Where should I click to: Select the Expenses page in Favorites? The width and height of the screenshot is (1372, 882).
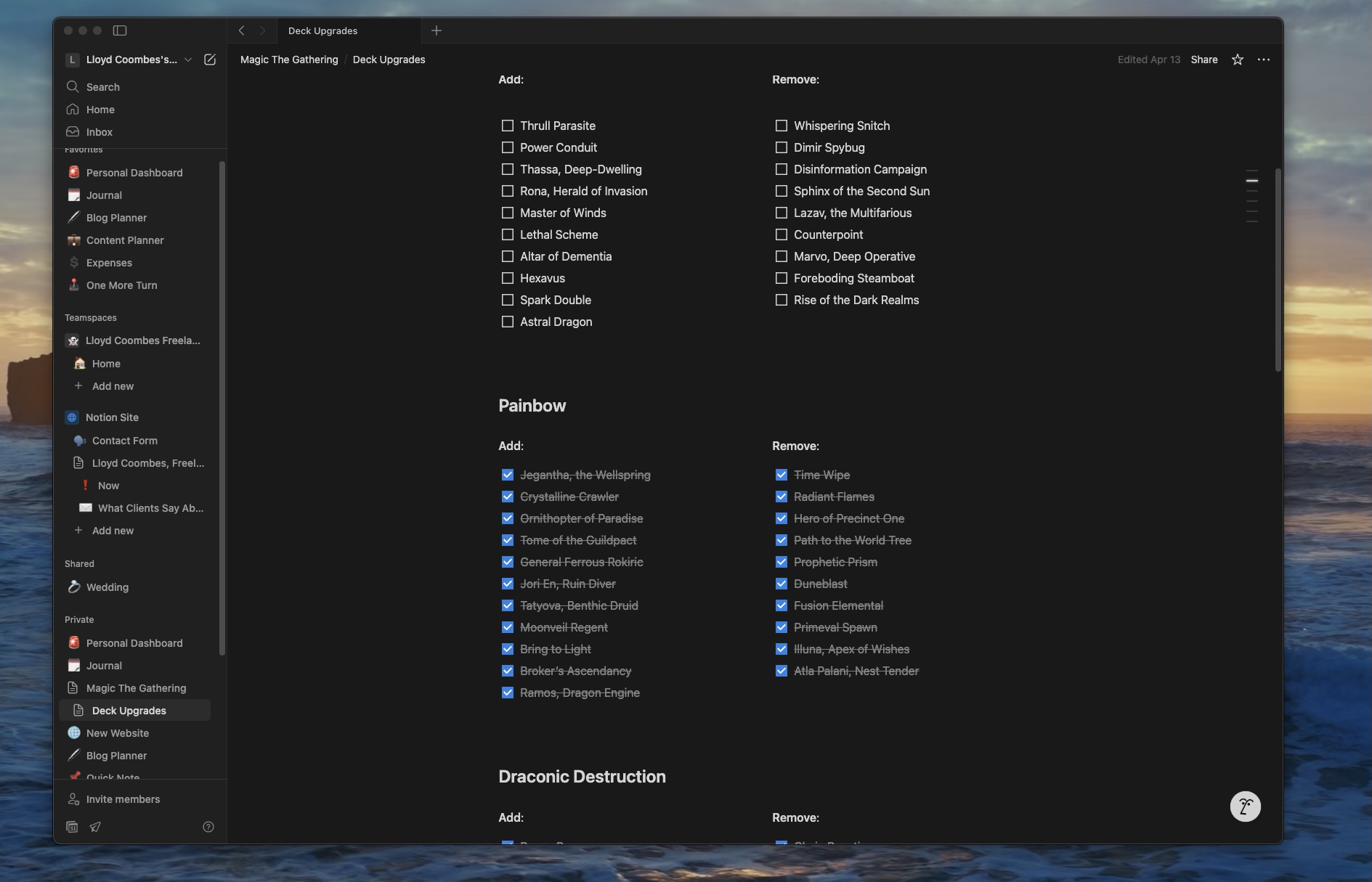pyautogui.click(x=109, y=263)
